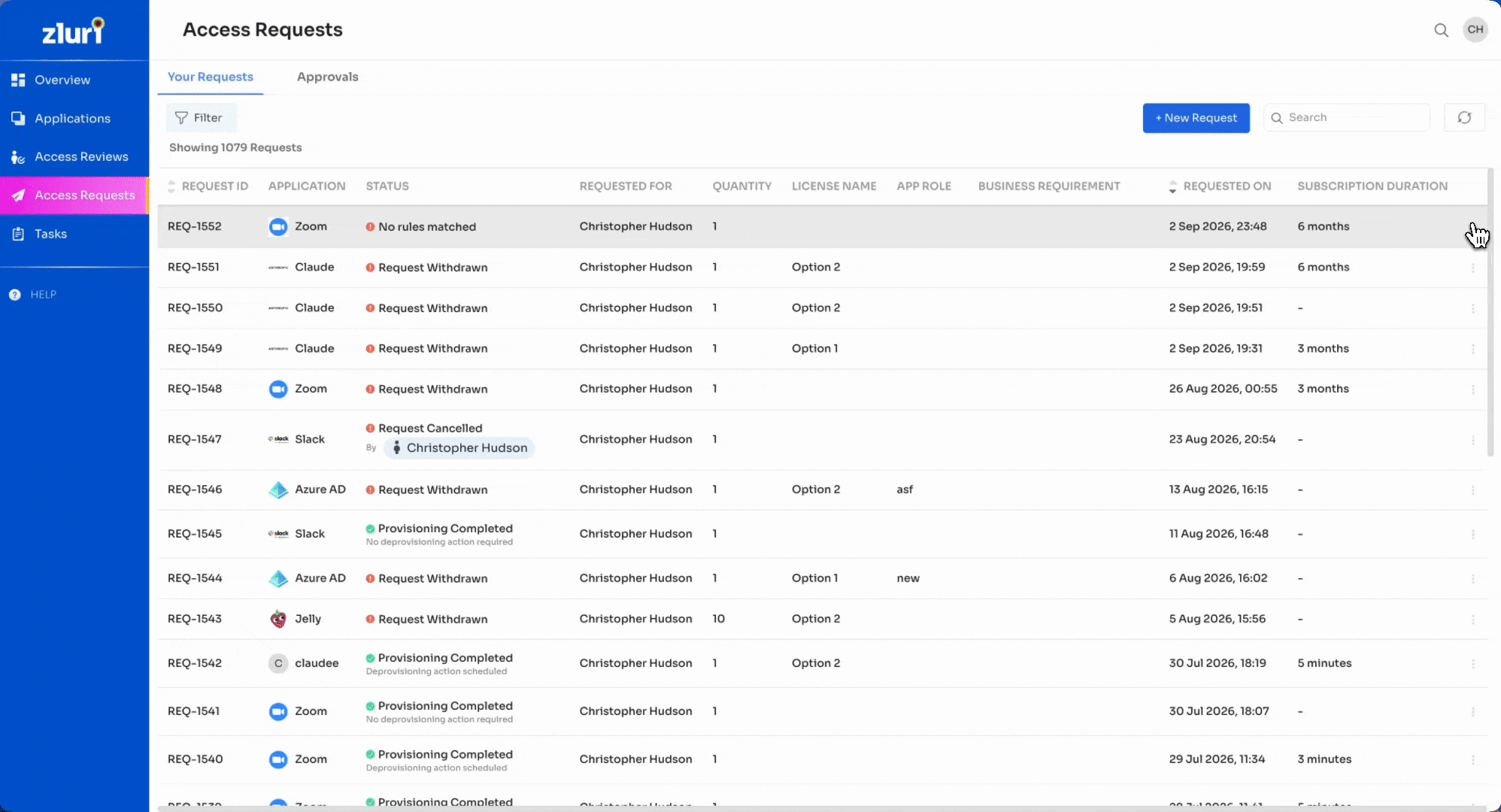Open the REQ-1547 request row
Screen dimensions: 1501x812
823,439
